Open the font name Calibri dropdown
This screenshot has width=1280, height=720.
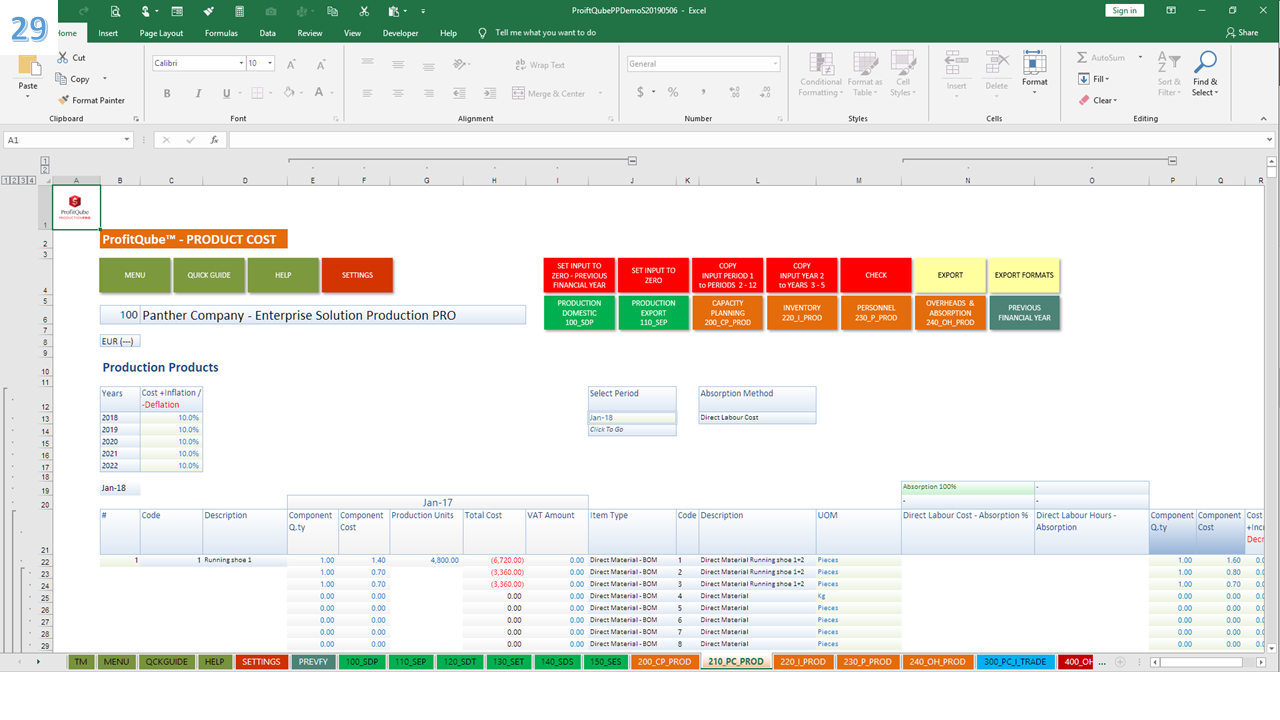point(241,64)
